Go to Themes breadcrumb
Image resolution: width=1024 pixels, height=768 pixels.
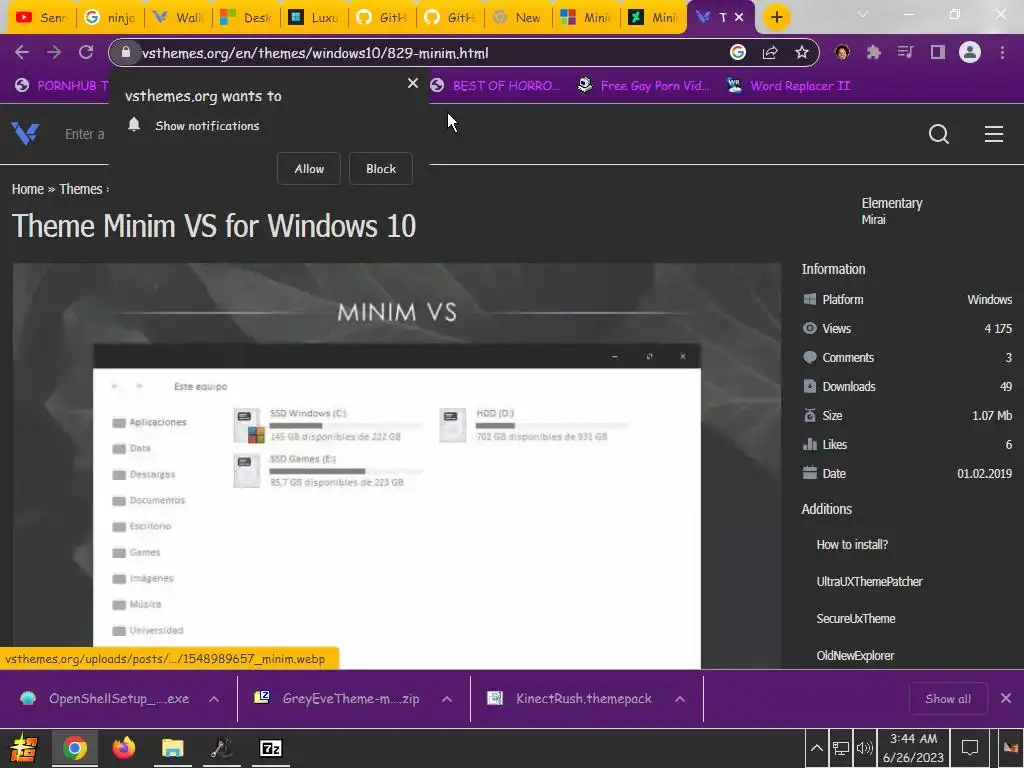point(81,189)
